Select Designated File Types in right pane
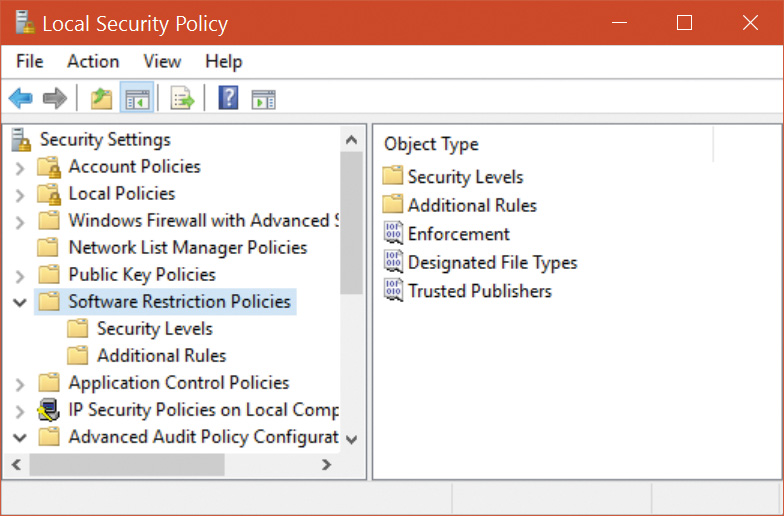The width and height of the screenshot is (784, 516). tap(492, 263)
